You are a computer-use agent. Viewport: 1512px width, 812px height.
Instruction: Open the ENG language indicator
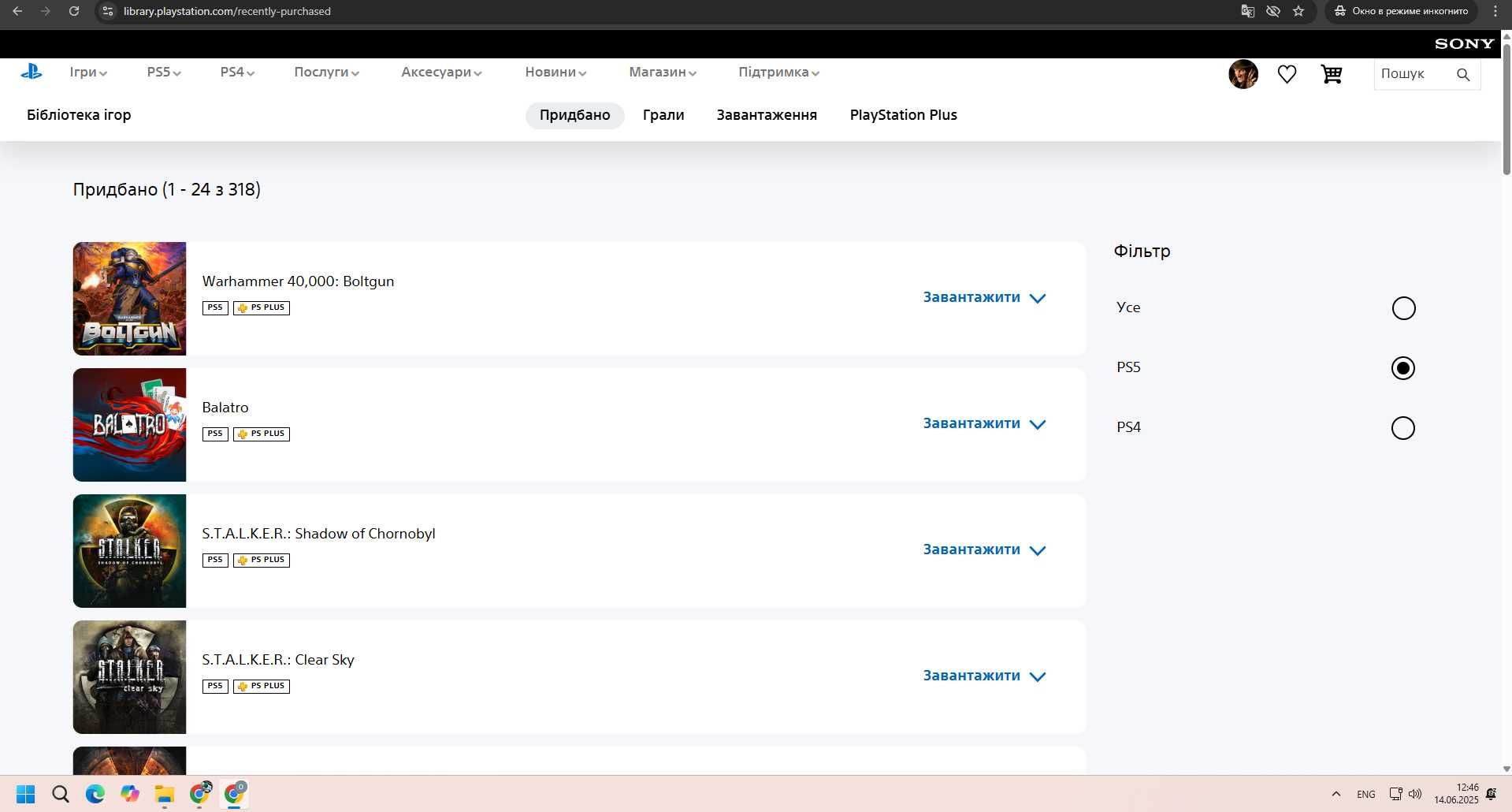tap(1366, 794)
